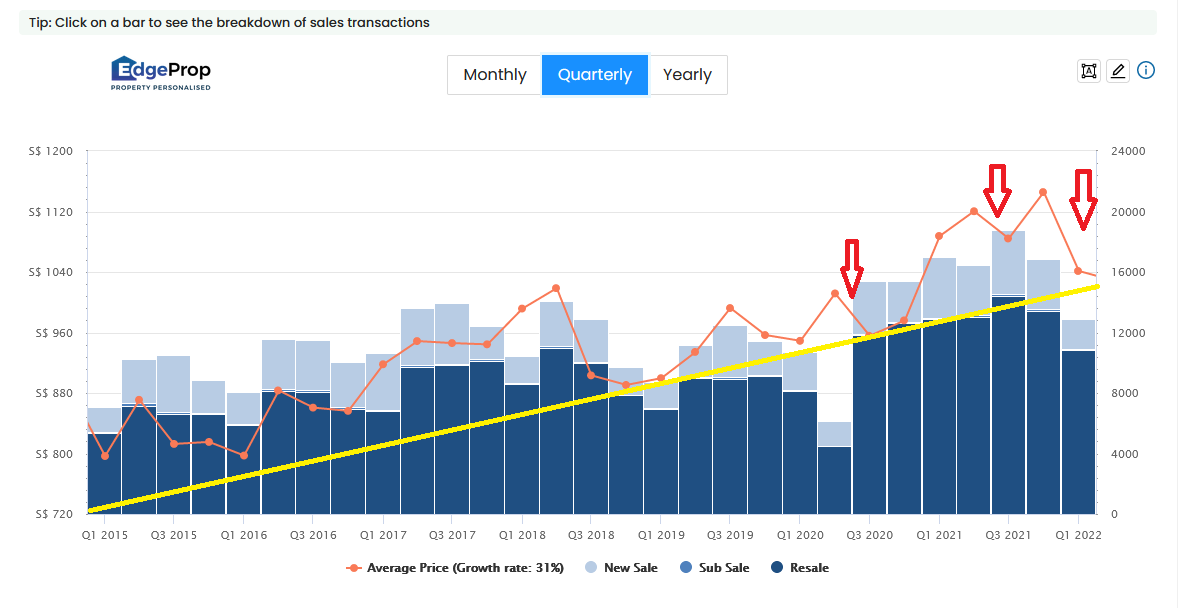Viewport: 1195px width, 608px height.
Task: Click the Resale bar above Q1 2017
Action: coord(383,463)
